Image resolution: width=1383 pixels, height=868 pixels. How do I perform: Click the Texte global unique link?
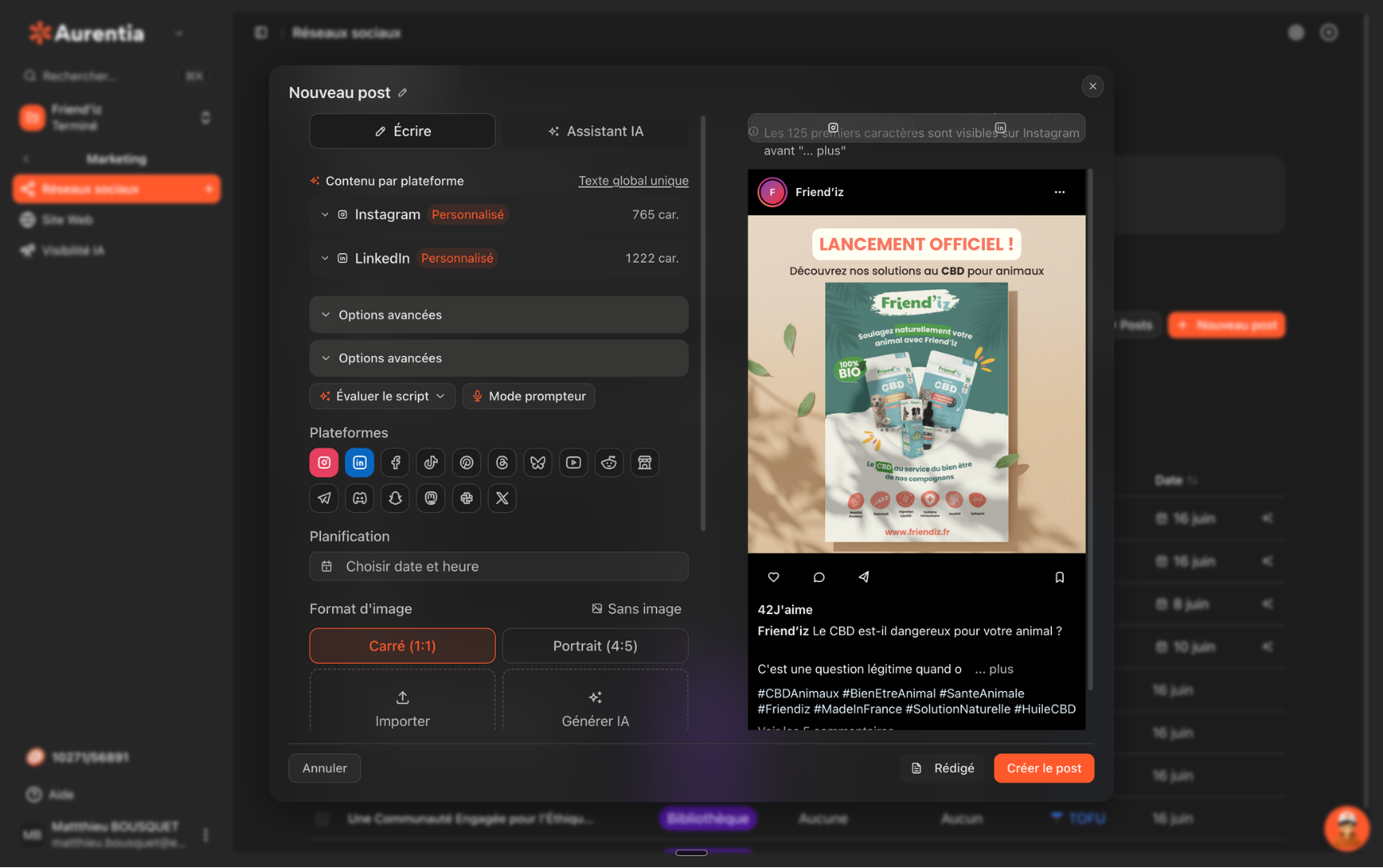(634, 181)
